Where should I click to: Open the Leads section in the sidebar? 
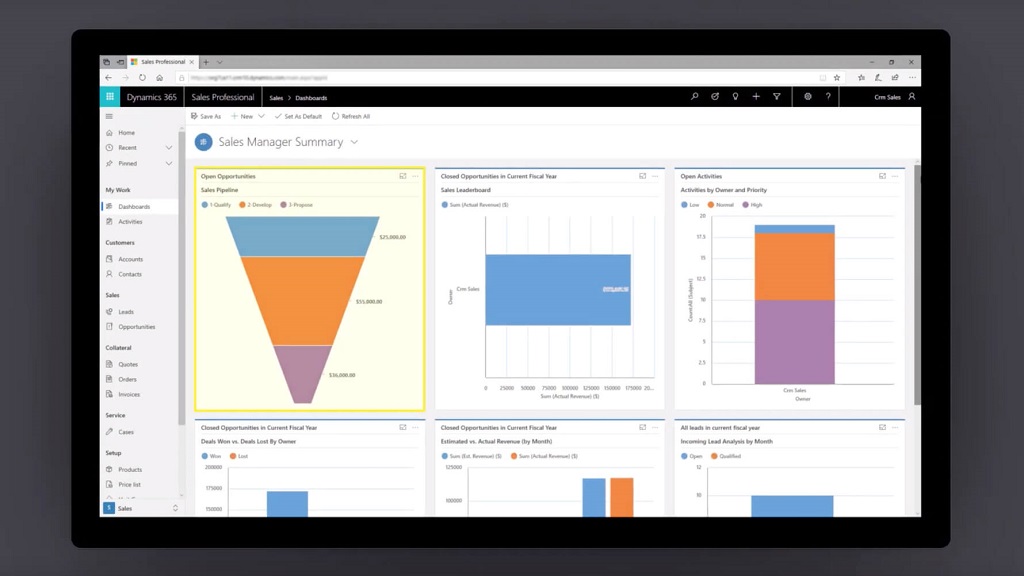click(127, 311)
